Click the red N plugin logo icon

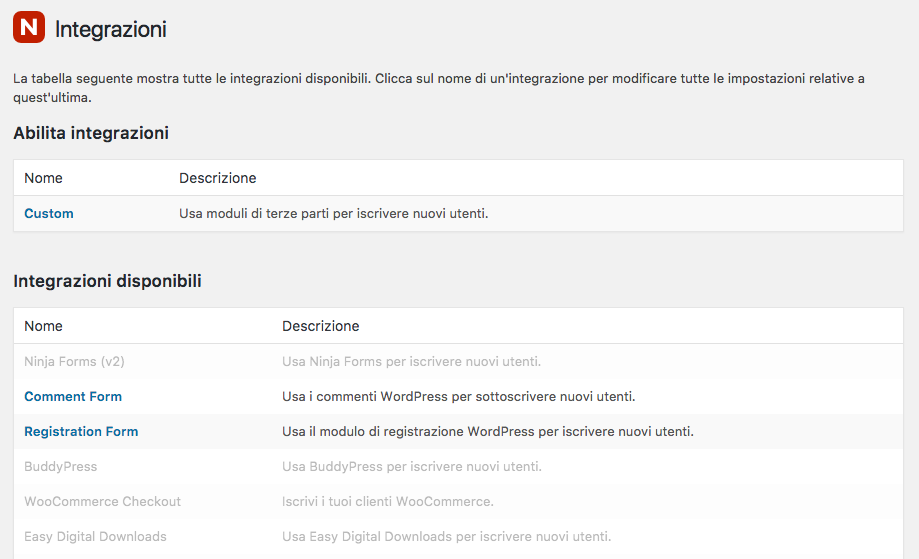coord(29,27)
